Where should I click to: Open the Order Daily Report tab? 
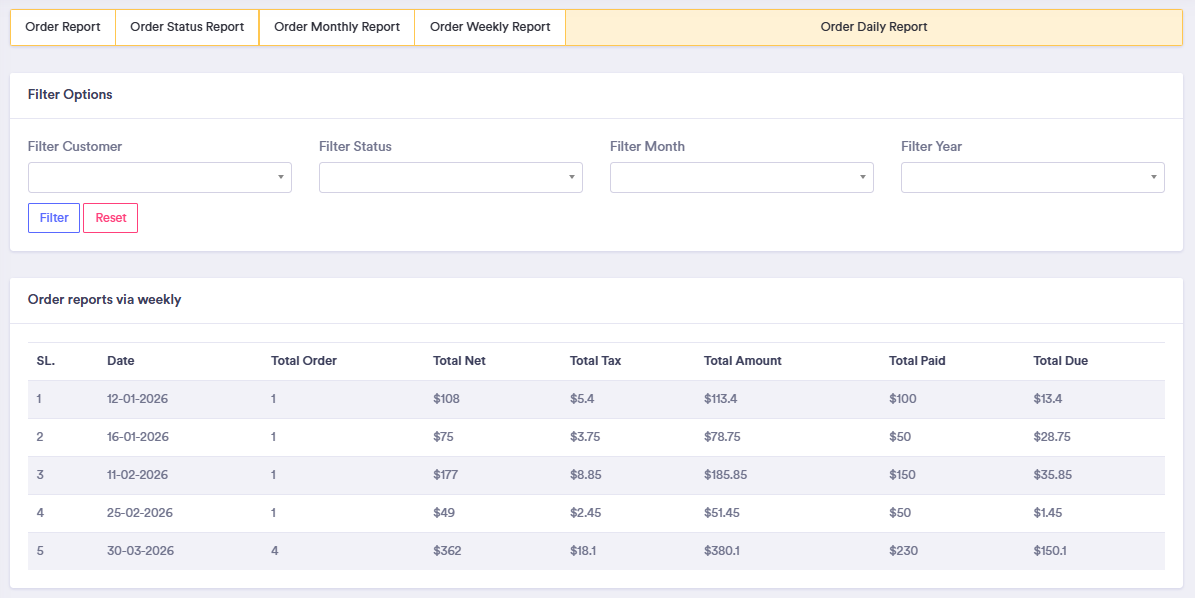874,27
